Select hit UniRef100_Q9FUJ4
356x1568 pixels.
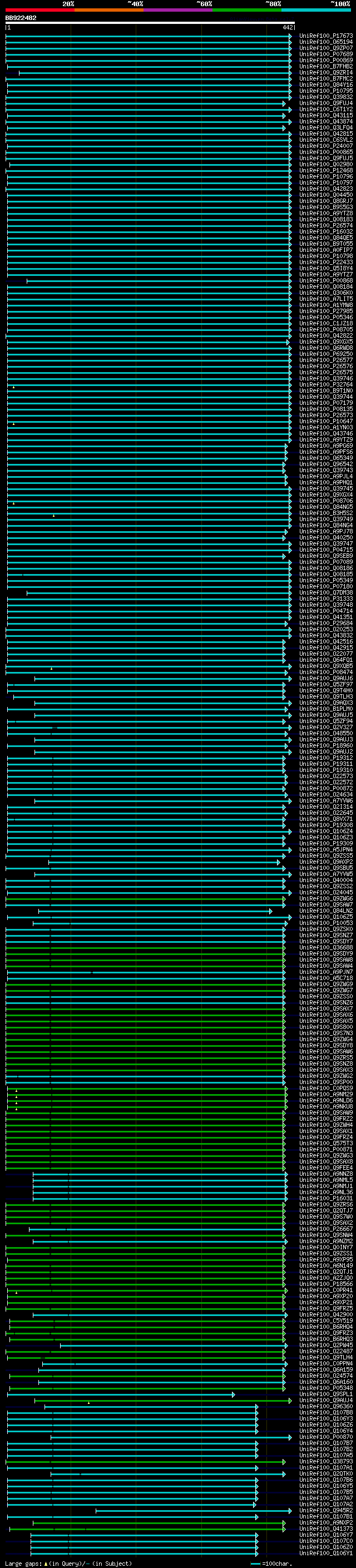tap(326, 103)
